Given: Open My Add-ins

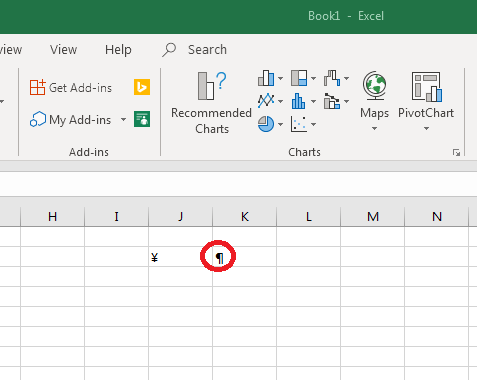Looking at the screenshot, I should (x=70, y=120).
